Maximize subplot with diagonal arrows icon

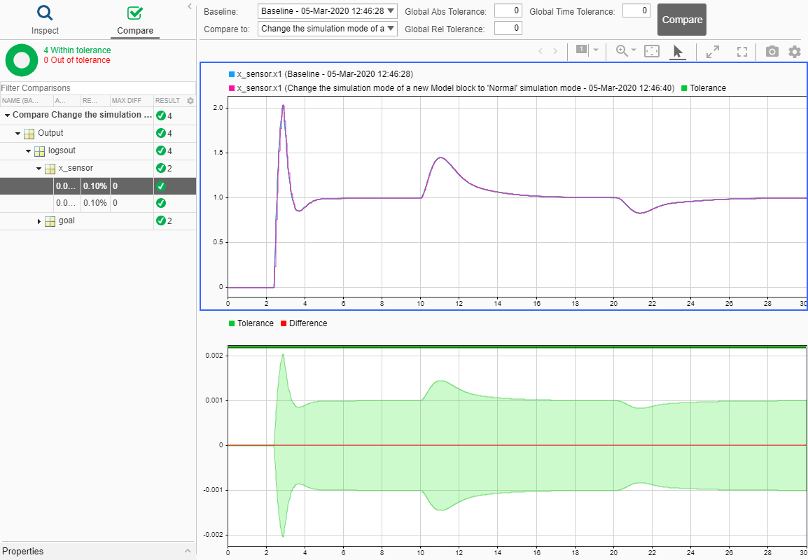coord(713,52)
